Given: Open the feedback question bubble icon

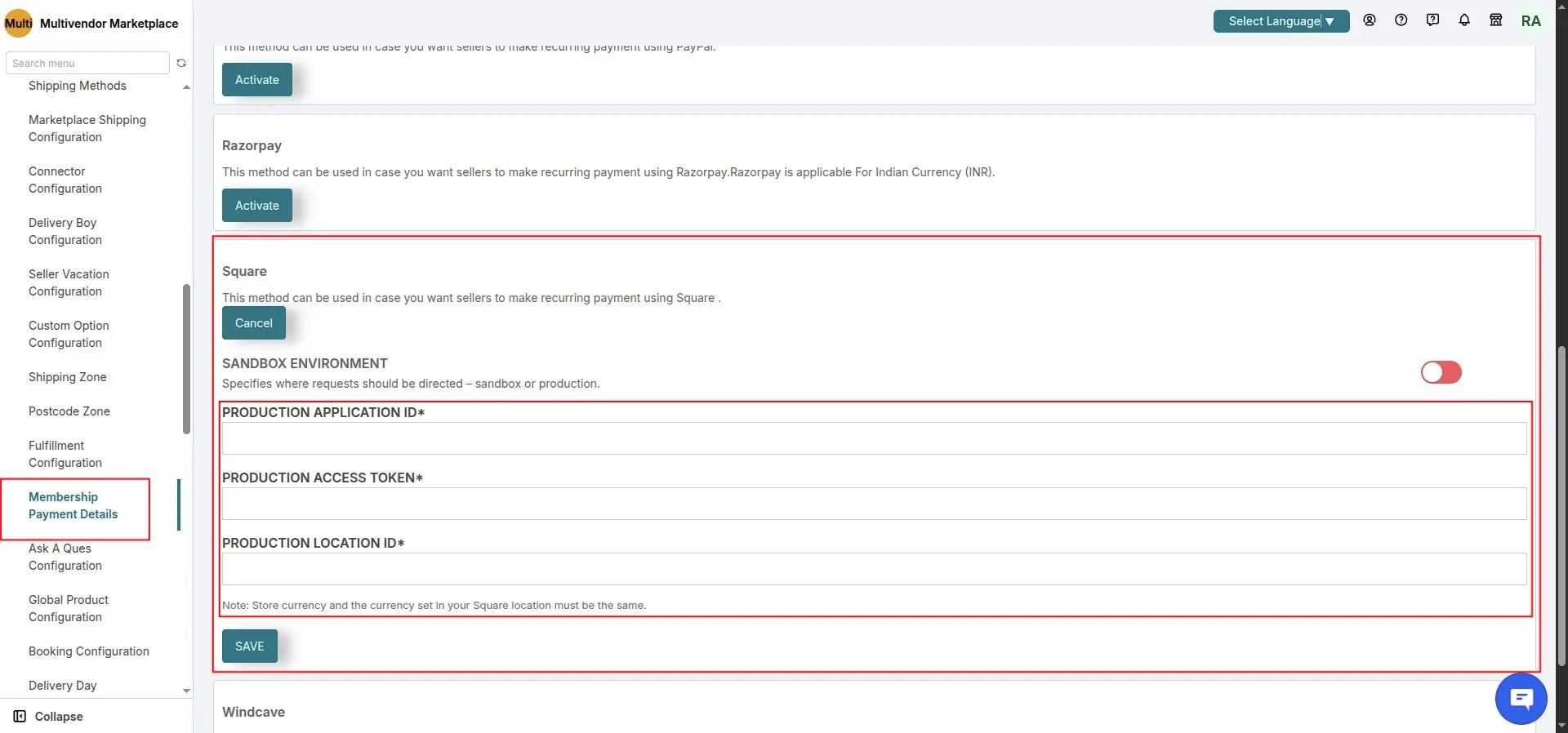Looking at the screenshot, I should tap(1432, 20).
